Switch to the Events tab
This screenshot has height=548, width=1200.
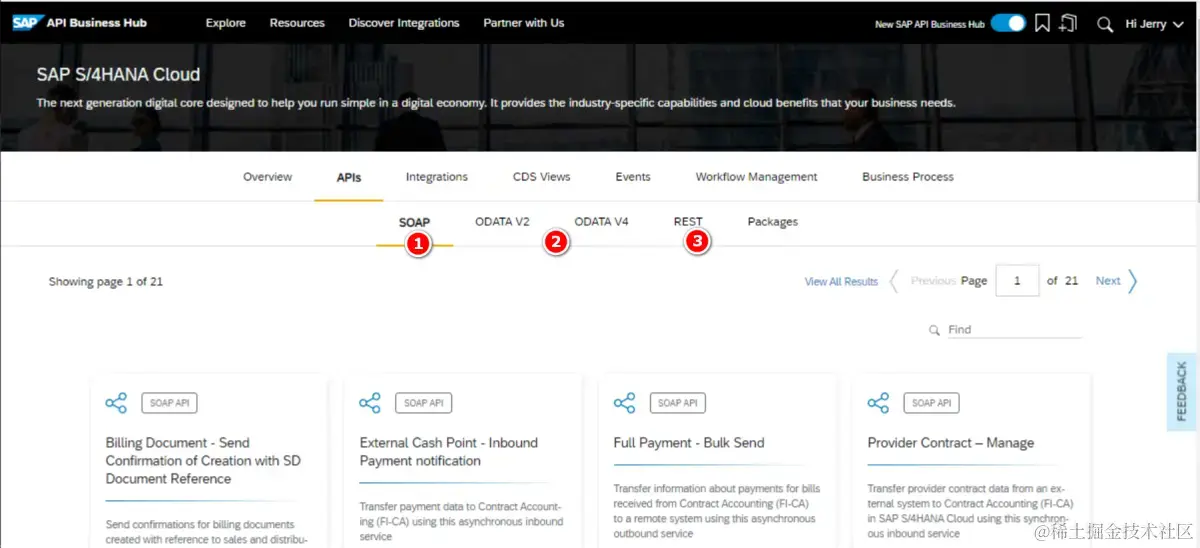pos(633,177)
